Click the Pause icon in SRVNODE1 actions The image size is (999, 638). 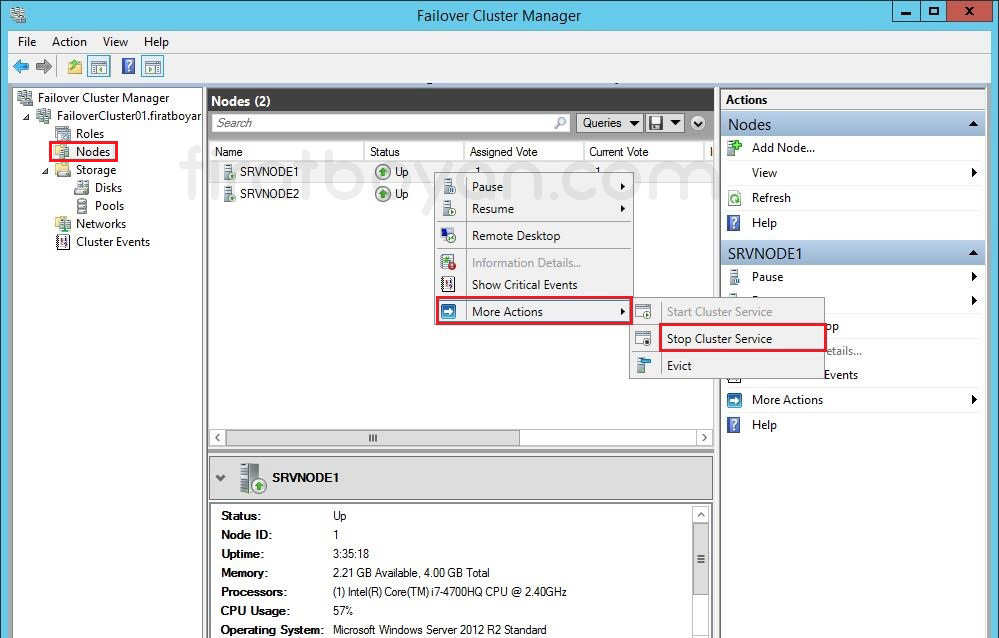point(735,277)
